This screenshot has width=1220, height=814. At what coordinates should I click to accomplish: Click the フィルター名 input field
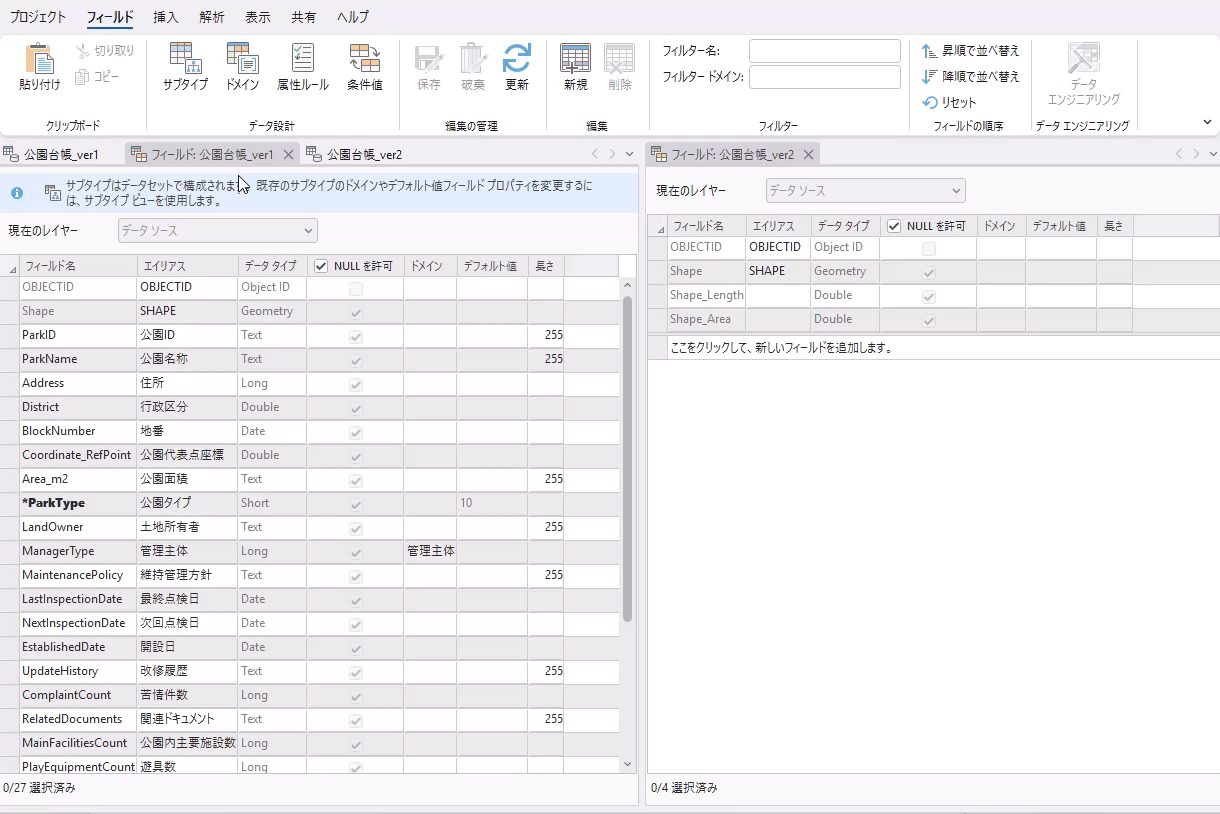(824, 51)
